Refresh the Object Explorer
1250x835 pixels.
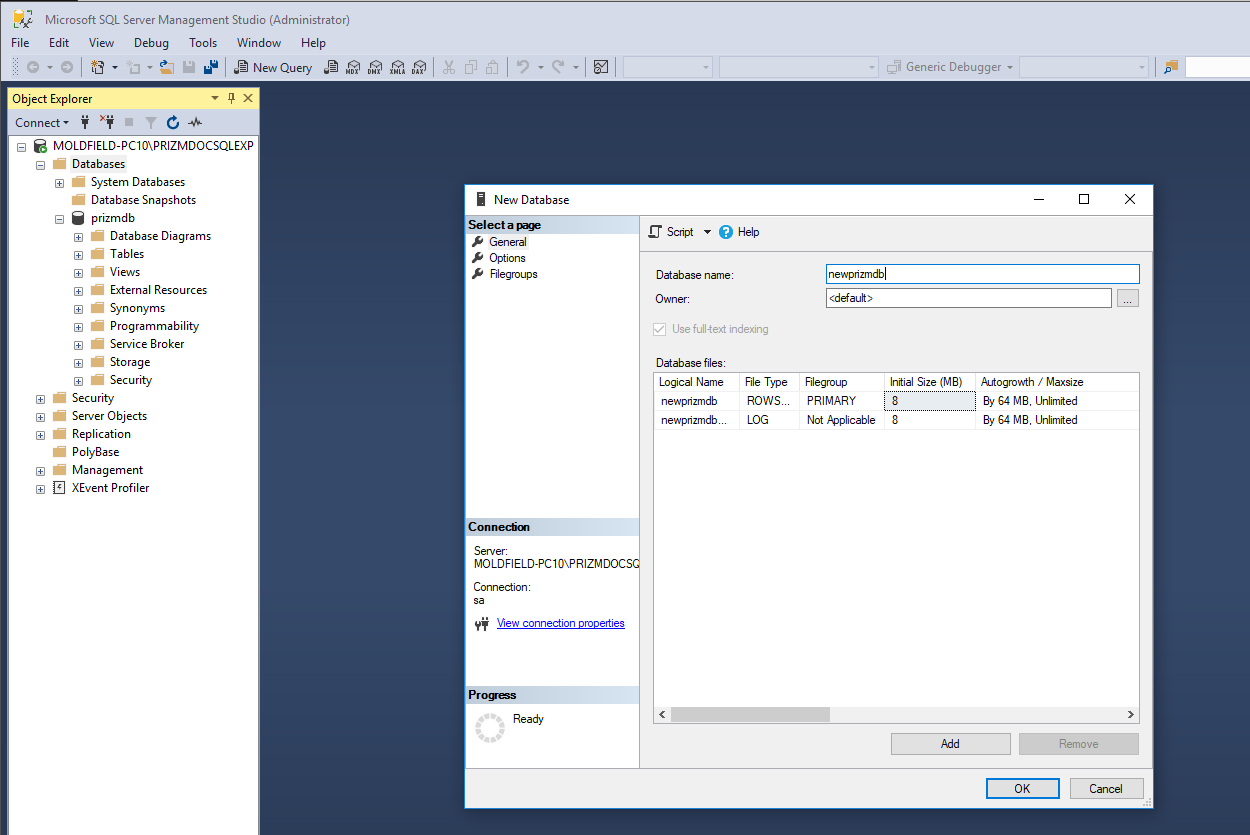tap(173, 122)
